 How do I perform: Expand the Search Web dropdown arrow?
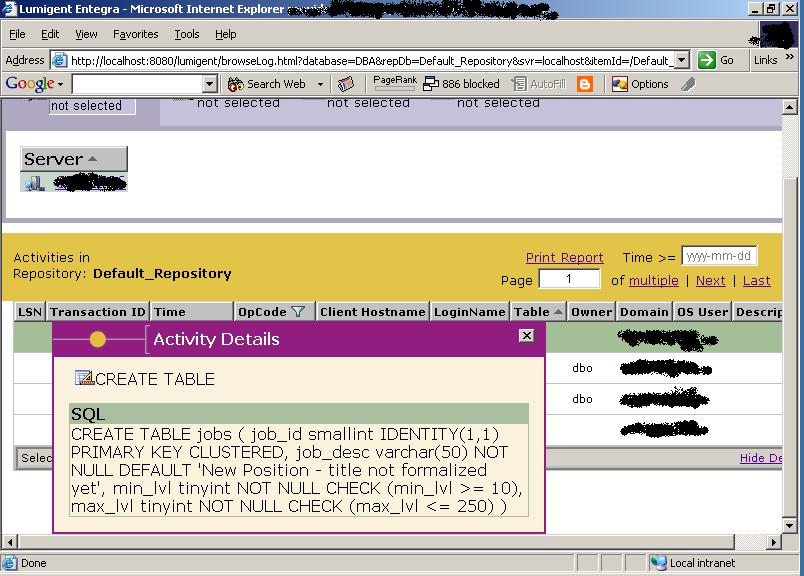click(x=318, y=84)
